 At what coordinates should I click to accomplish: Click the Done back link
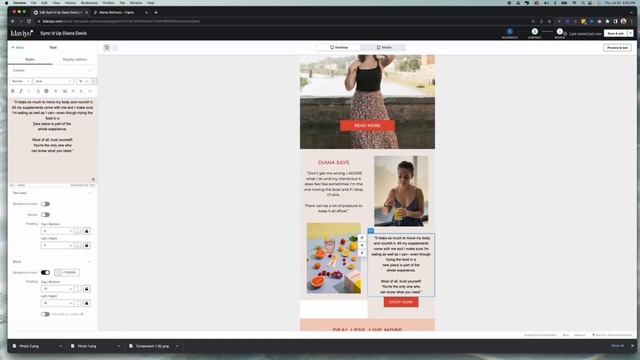coord(18,48)
